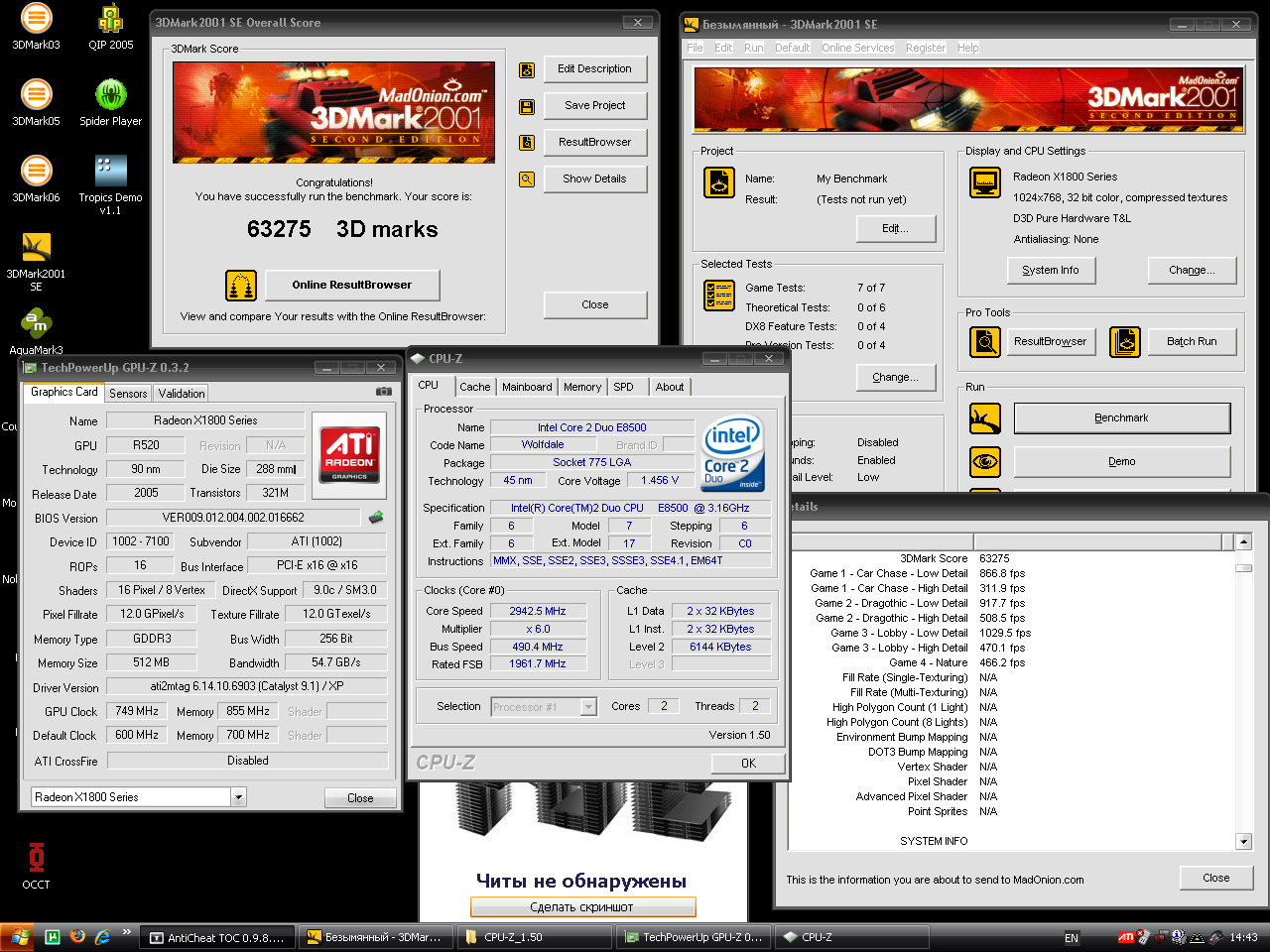The width and height of the screenshot is (1270, 952).
Task: Click the Display and CPU Settings monitor icon
Action: (x=985, y=182)
